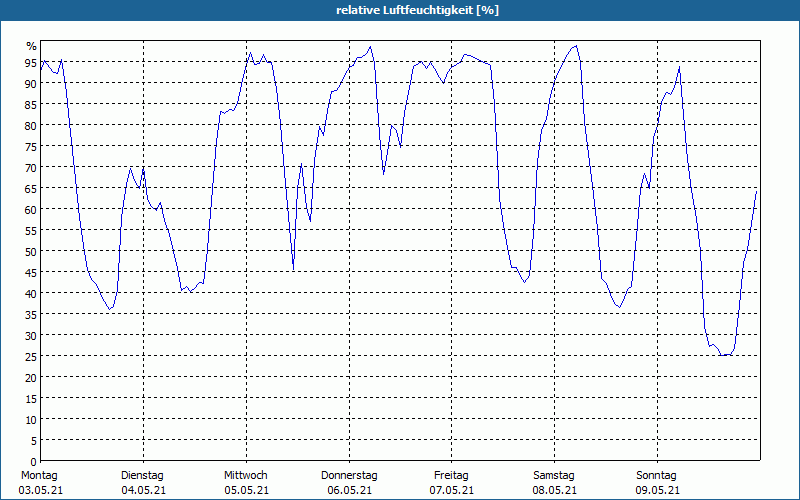Click the y-axis value '70'

click(31, 168)
